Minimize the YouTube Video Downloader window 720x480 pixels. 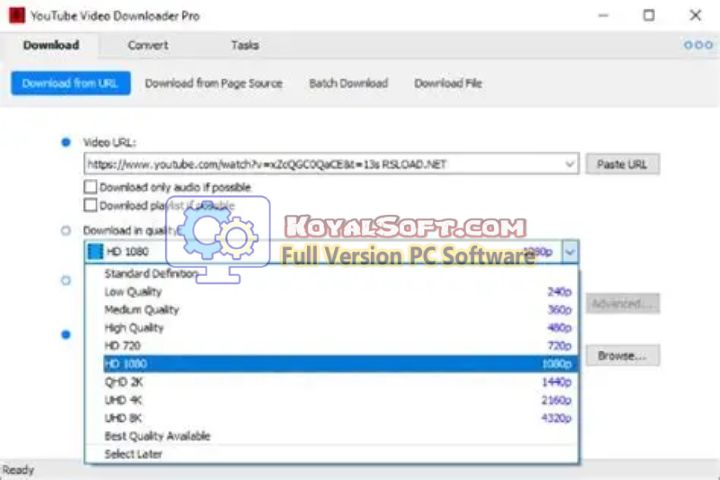click(x=603, y=15)
